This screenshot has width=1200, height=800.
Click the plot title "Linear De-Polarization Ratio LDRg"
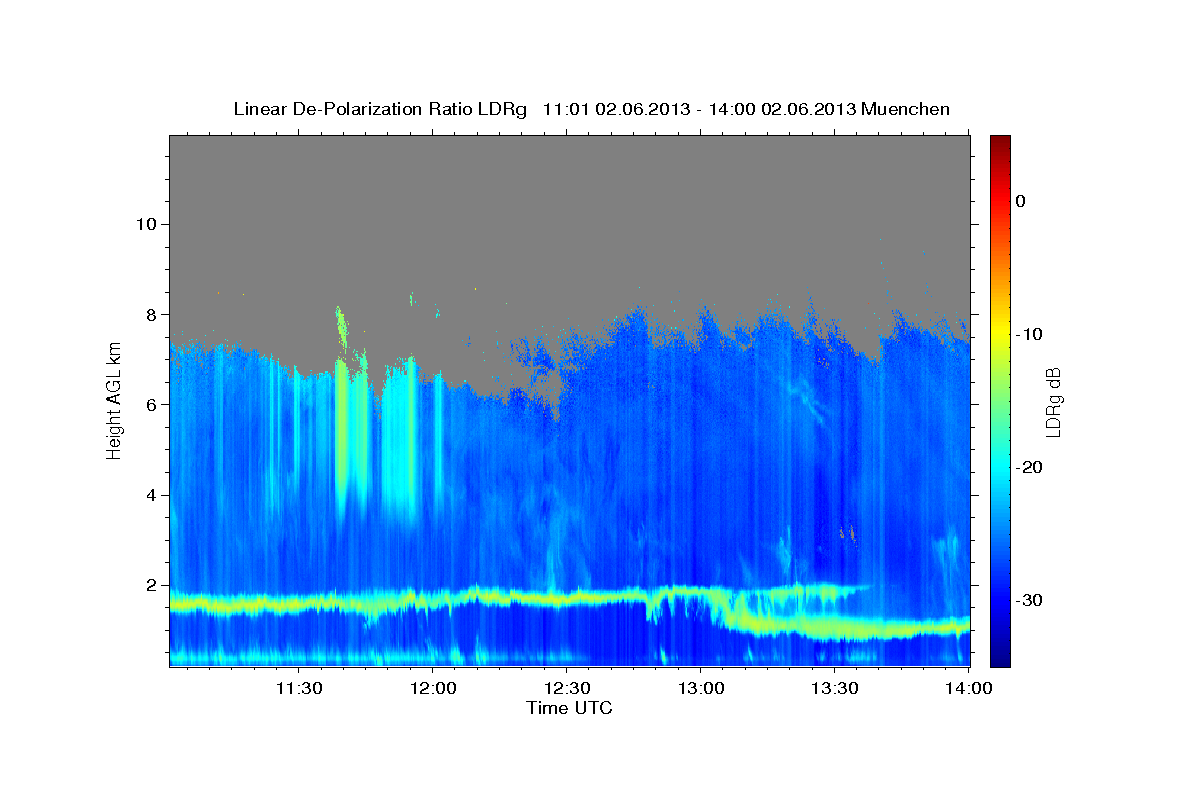click(x=379, y=109)
